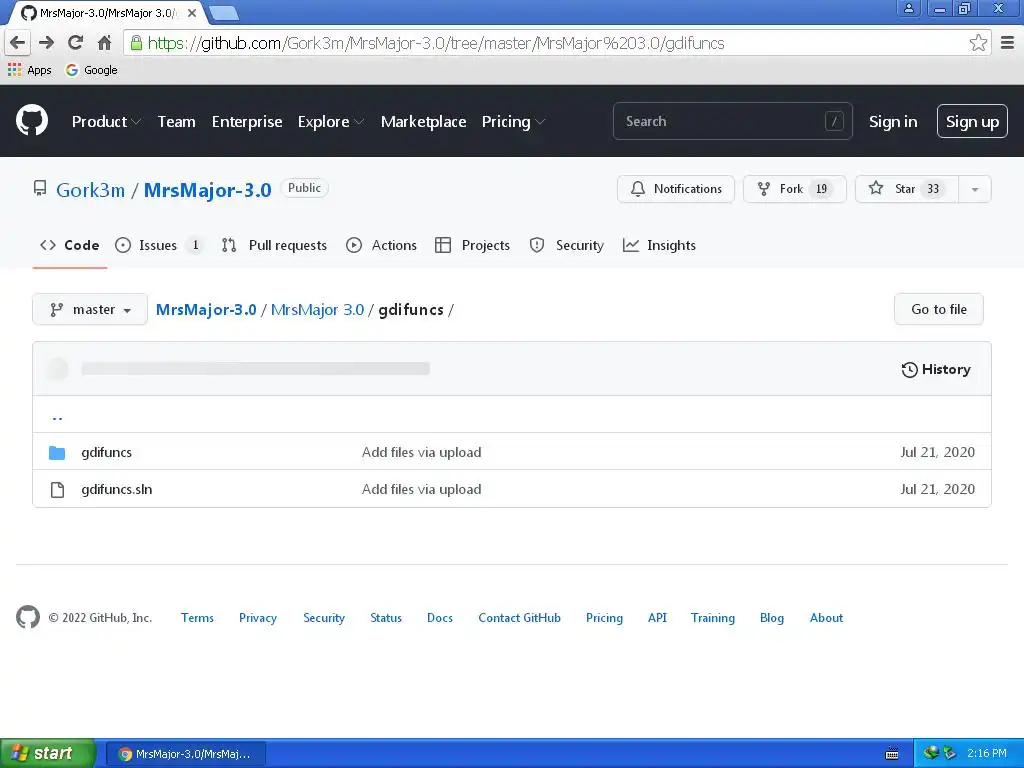Reload the page with the refresh icon
This screenshot has width=1024, height=768.
coord(75,43)
